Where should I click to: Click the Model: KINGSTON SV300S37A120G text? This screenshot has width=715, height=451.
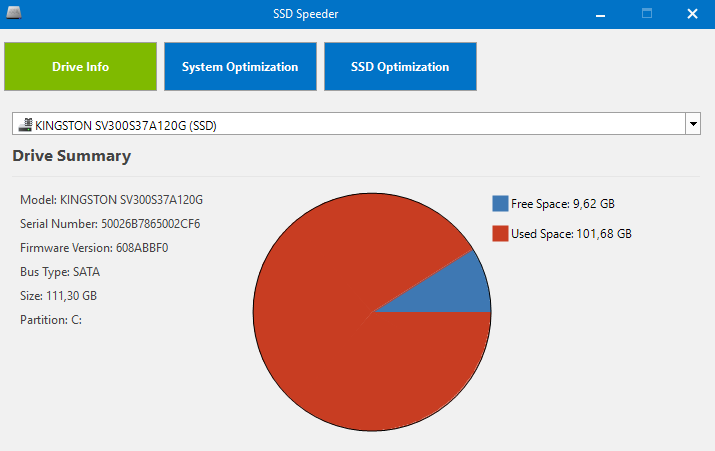(x=111, y=200)
